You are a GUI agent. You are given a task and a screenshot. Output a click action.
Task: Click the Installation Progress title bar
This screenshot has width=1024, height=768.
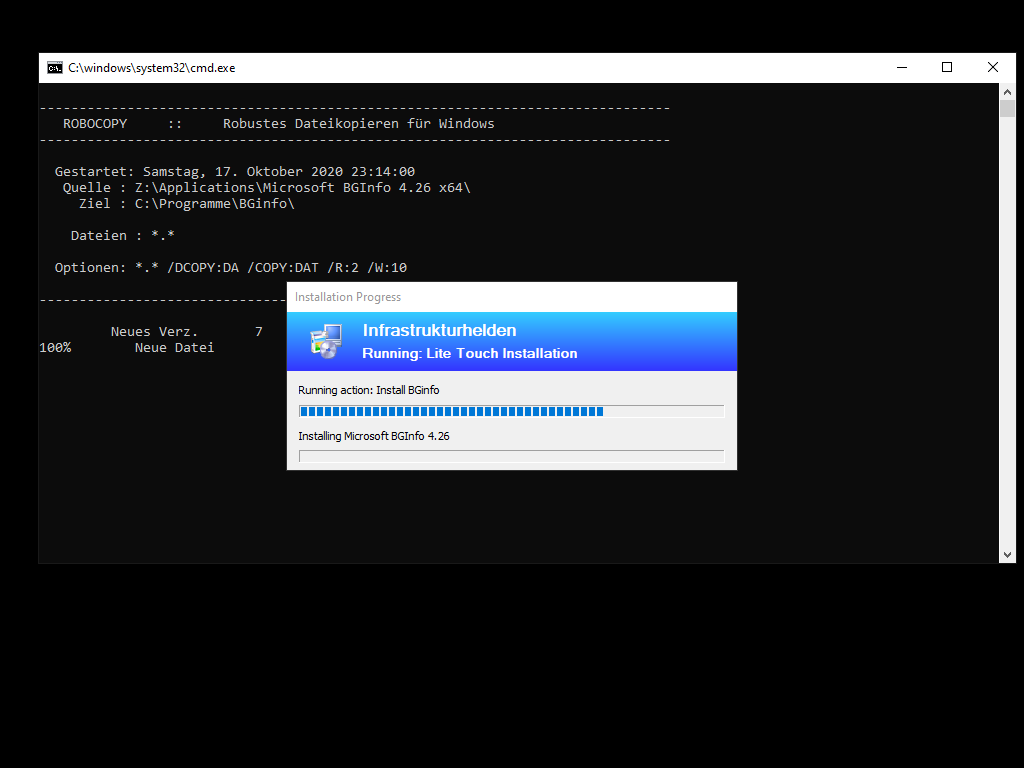[x=511, y=297]
